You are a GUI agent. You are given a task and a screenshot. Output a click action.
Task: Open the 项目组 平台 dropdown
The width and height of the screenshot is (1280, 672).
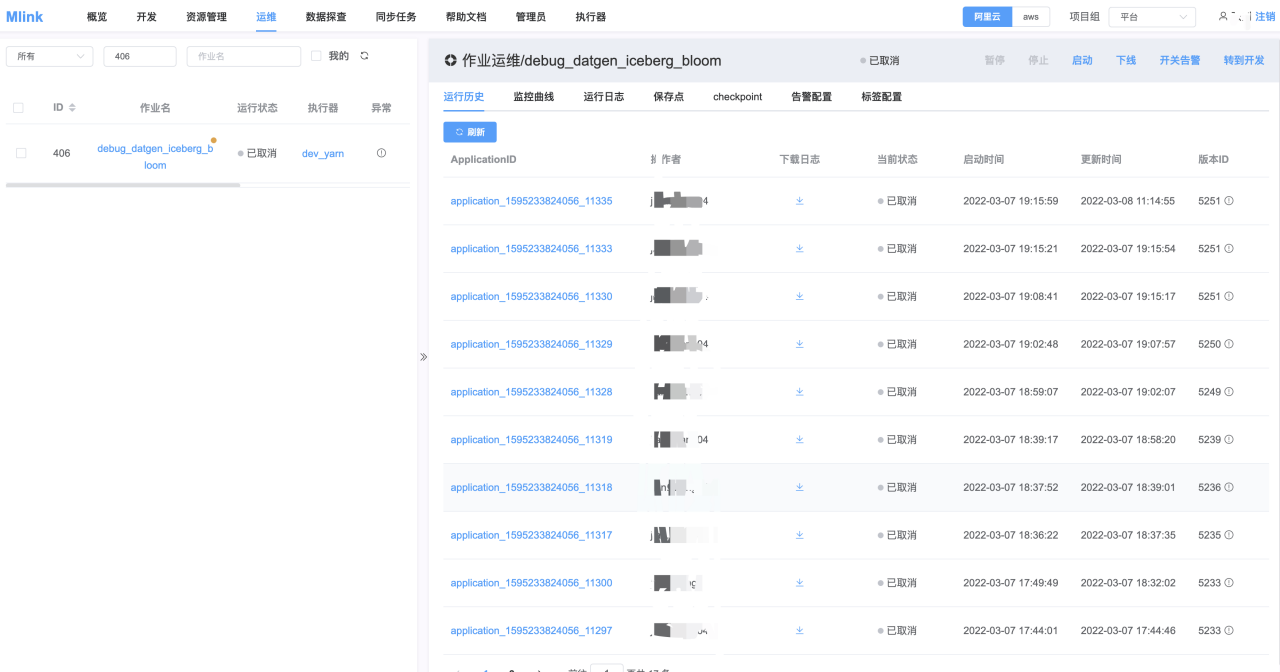click(1152, 17)
